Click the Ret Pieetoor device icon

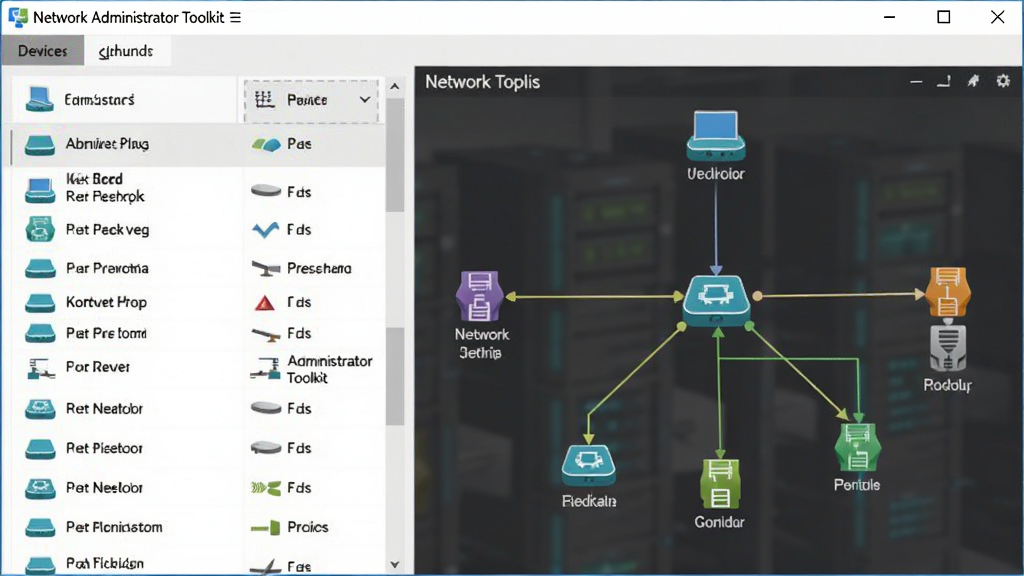click(x=40, y=449)
